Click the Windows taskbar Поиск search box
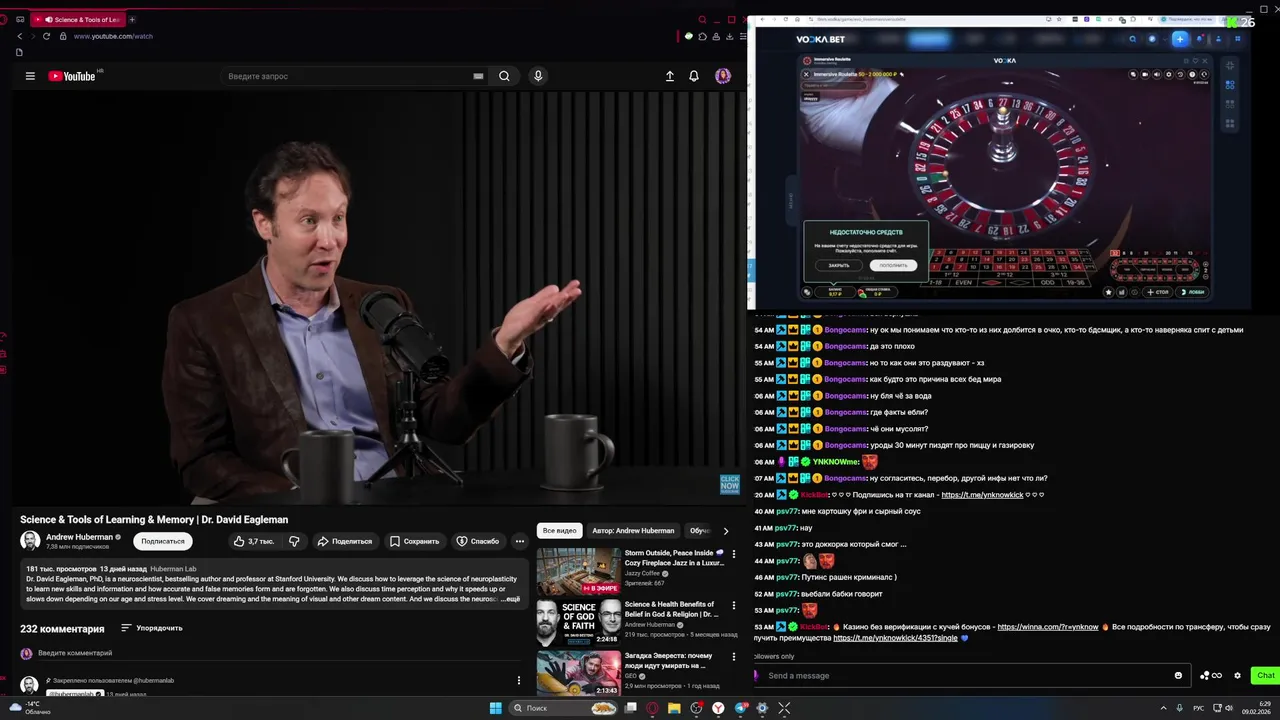The height and width of the screenshot is (720, 1280). [x=563, y=708]
